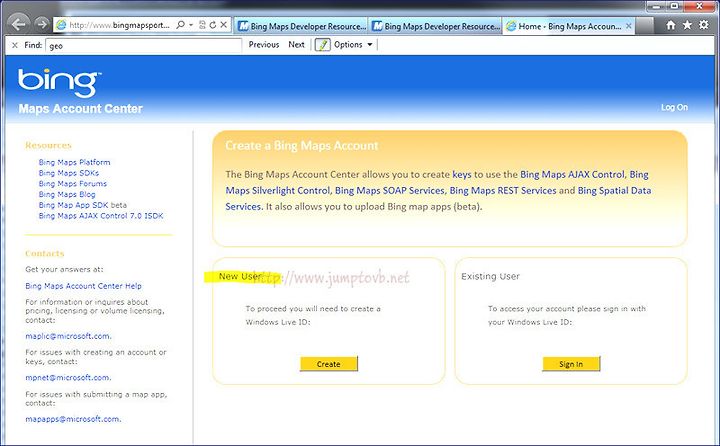Open the Bing Maps AJAX Control link

tap(572, 175)
